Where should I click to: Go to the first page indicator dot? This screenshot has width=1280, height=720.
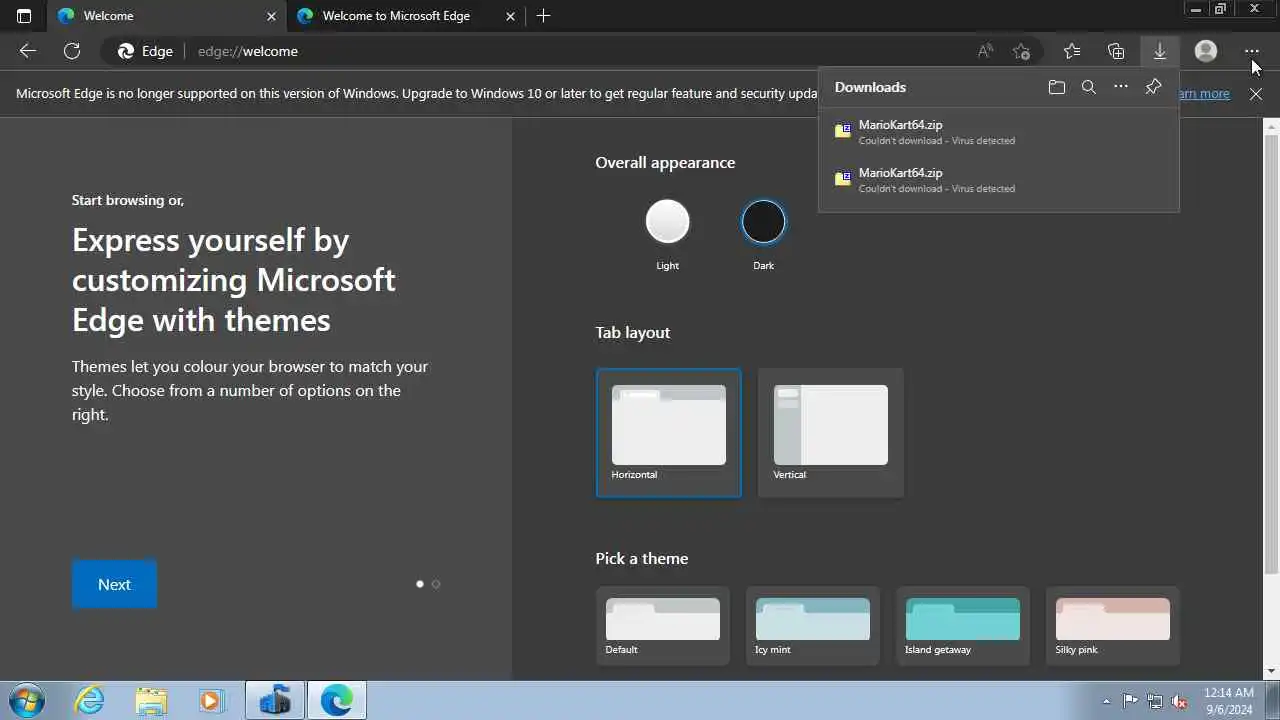[420, 584]
